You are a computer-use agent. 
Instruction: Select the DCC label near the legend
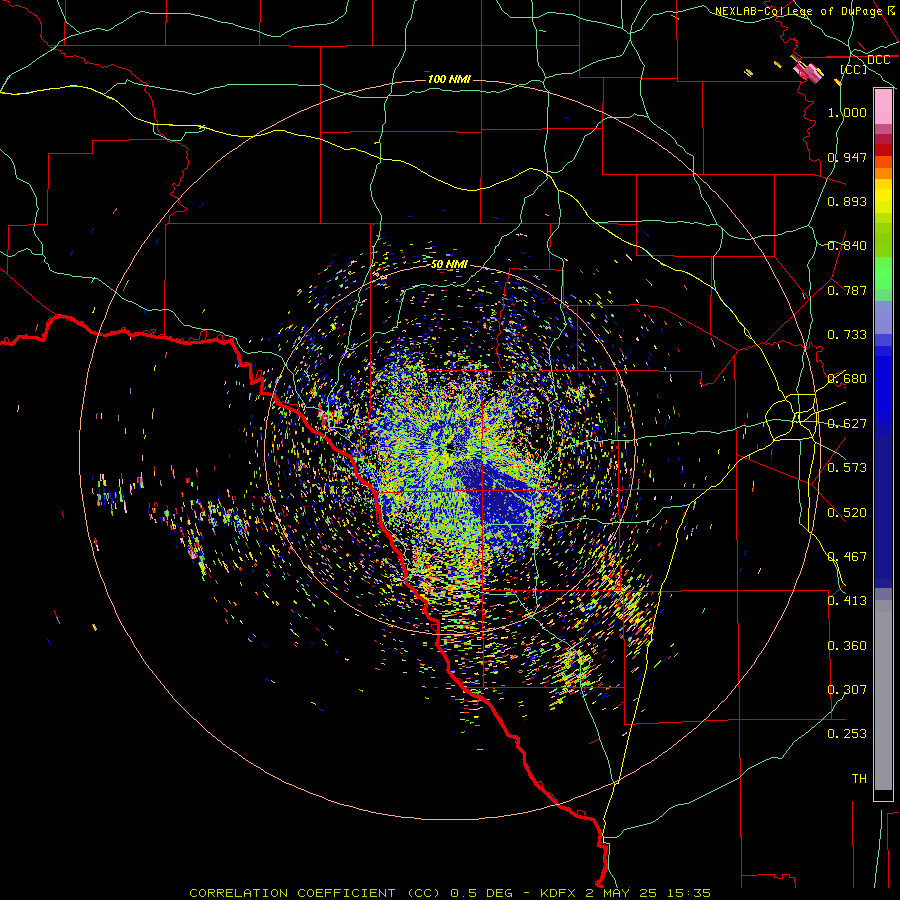click(878, 60)
